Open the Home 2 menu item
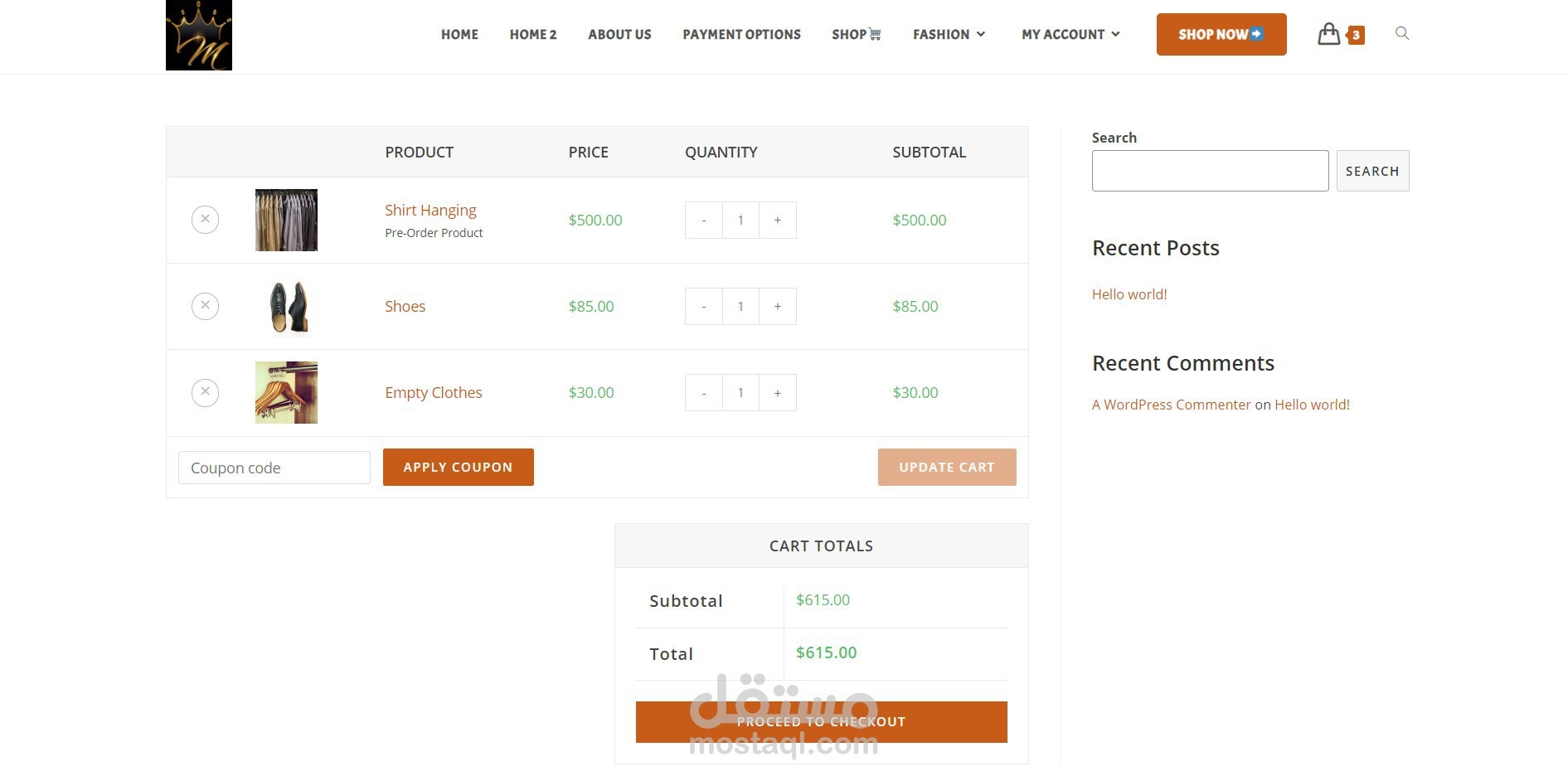Screen dimensions: 1568x776 click(x=533, y=34)
